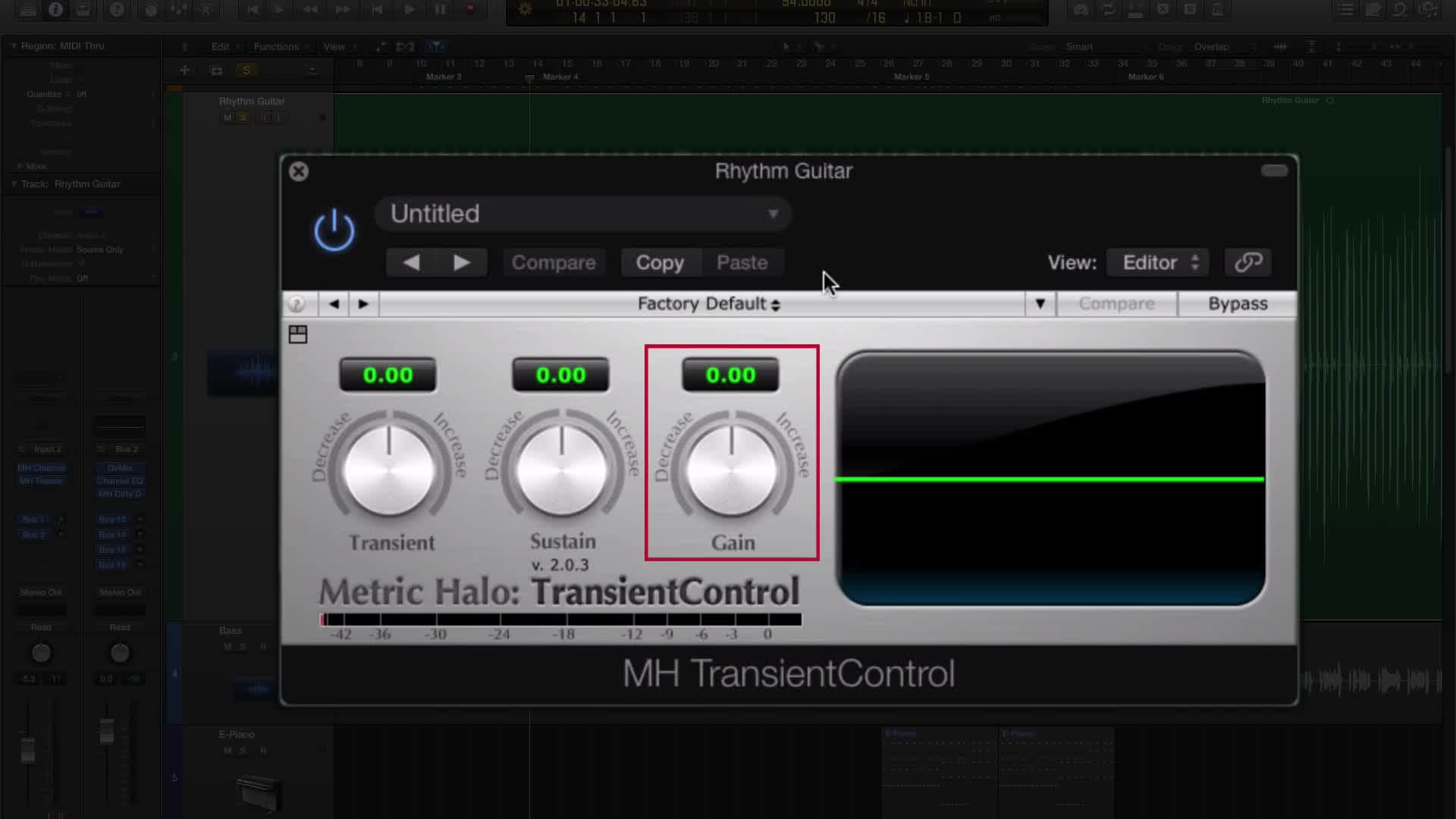
Task: Click the envelope graph display
Action: pos(1050,479)
